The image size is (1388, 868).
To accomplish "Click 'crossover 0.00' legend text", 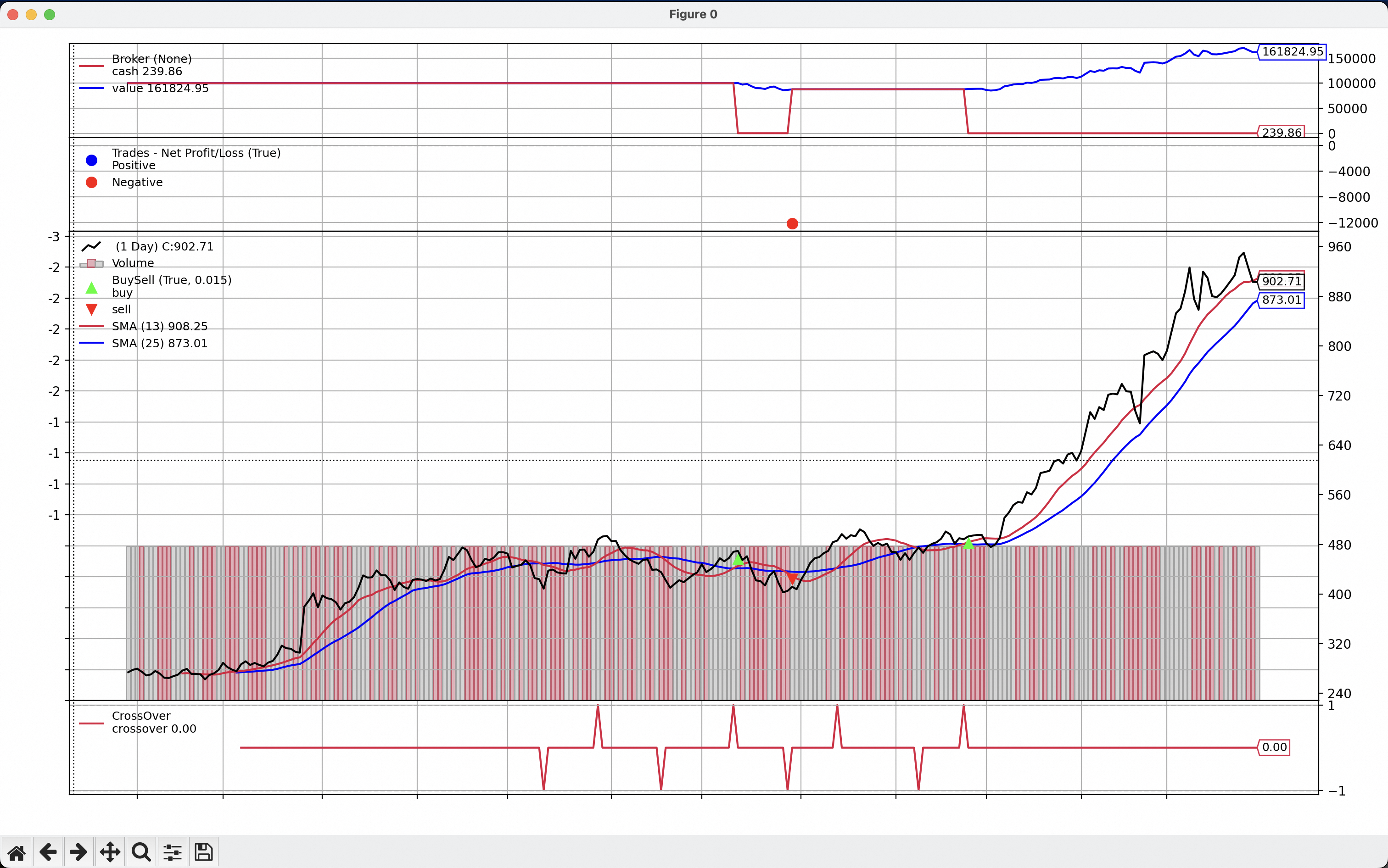I will click(x=154, y=729).
